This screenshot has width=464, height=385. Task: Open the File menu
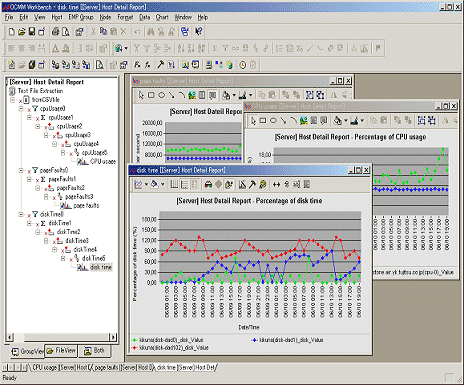pos(9,17)
